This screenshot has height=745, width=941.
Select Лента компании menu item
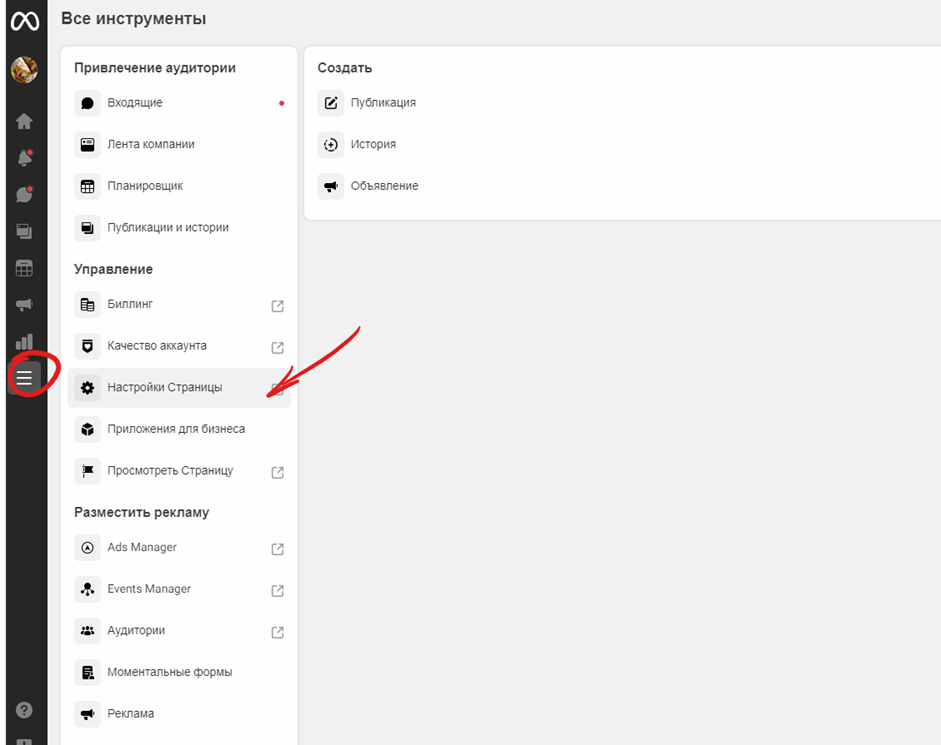(150, 144)
